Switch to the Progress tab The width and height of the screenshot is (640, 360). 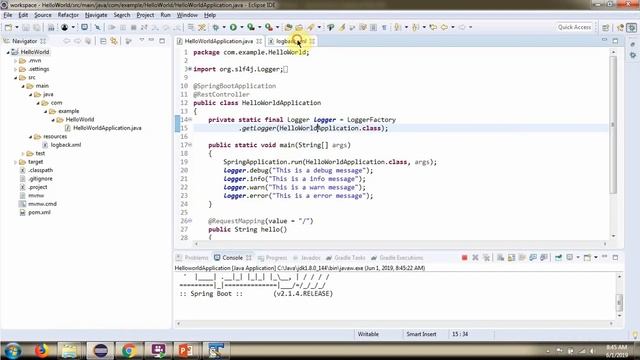[273, 258]
